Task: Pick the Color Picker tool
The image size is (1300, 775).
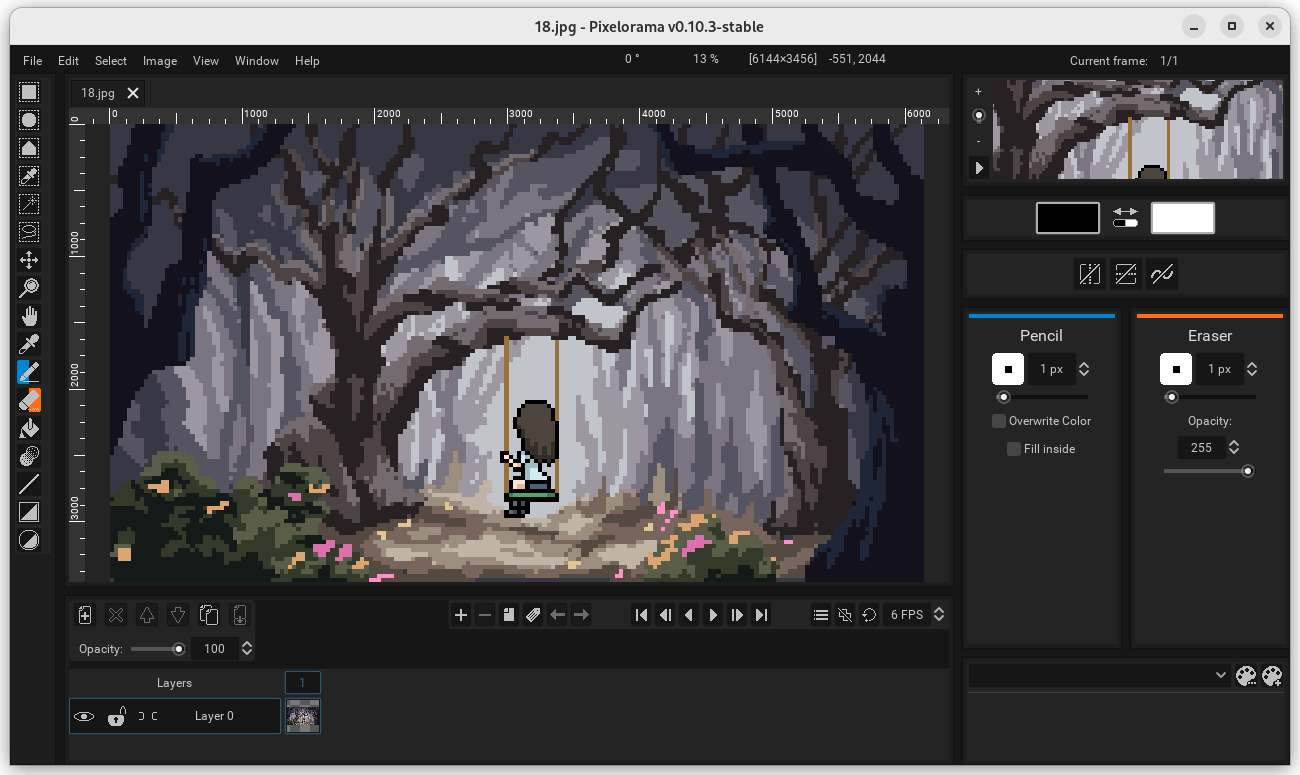Action: click(x=29, y=342)
